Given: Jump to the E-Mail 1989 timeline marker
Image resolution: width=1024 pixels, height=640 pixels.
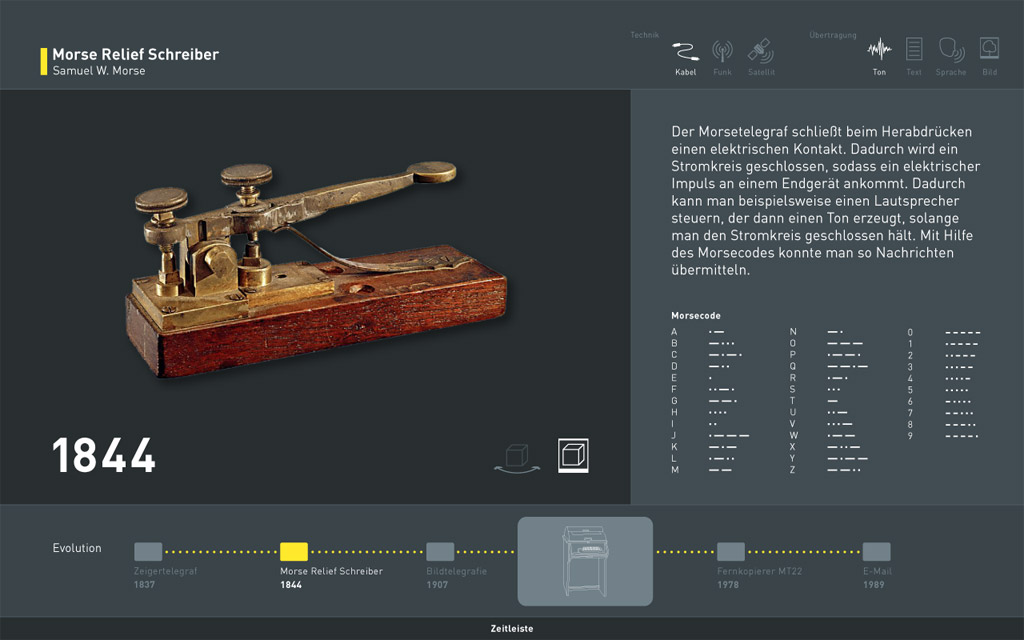Looking at the screenshot, I should click(x=876, y=552).
